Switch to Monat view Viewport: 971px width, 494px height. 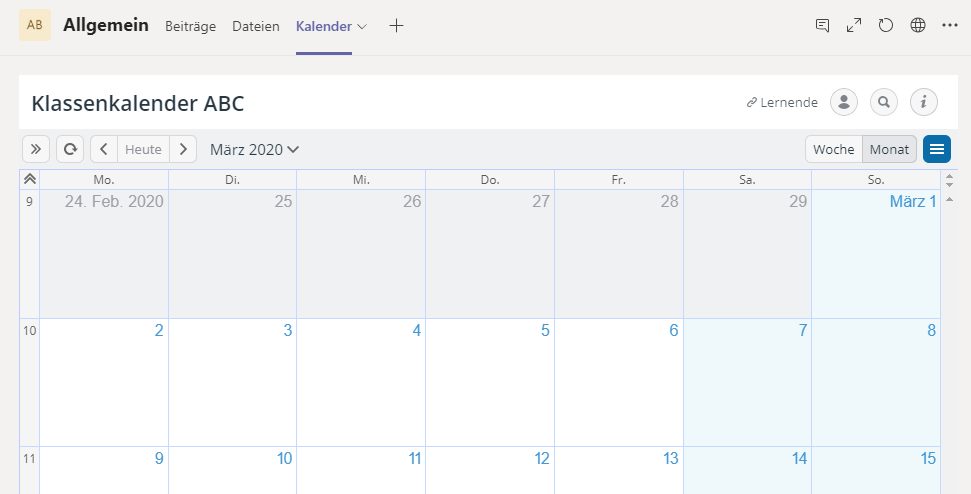point(889,149)
